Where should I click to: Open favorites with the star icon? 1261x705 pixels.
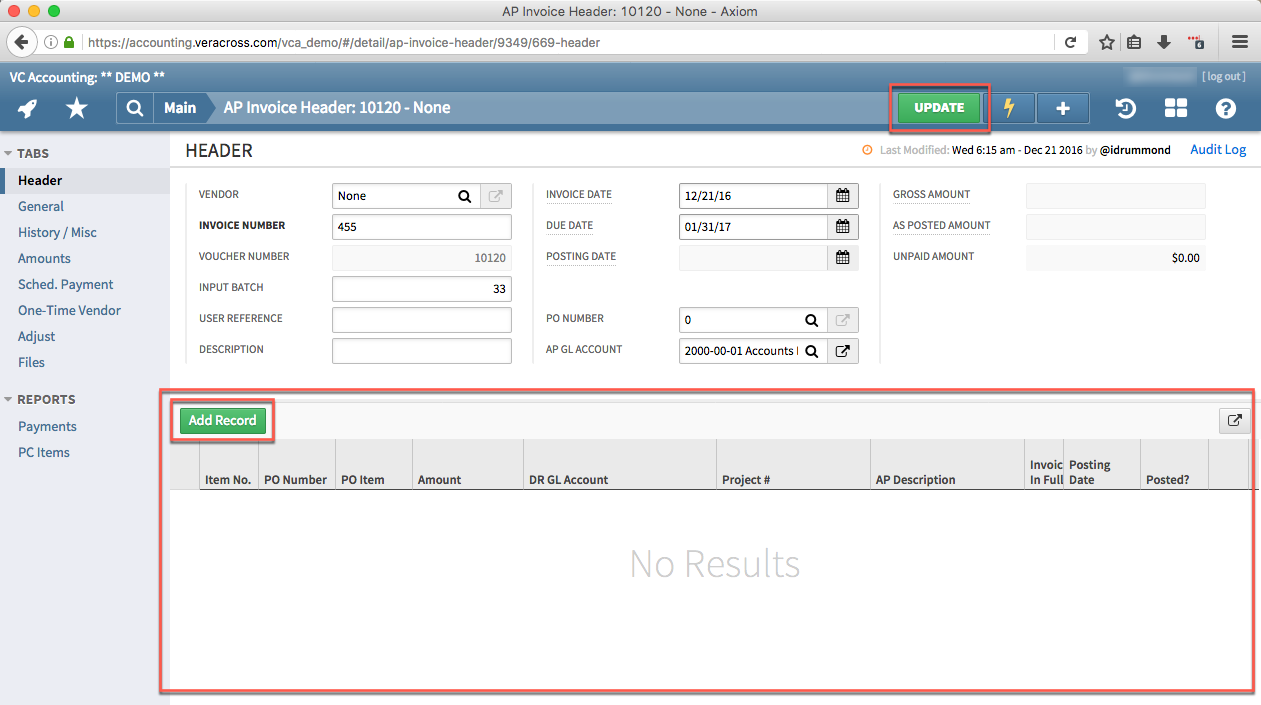[x=76, y=108]
